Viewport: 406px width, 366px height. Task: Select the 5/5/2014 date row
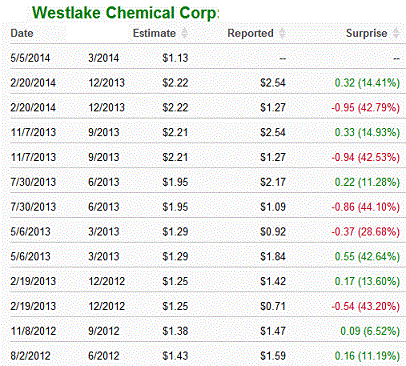click(205, 58)
